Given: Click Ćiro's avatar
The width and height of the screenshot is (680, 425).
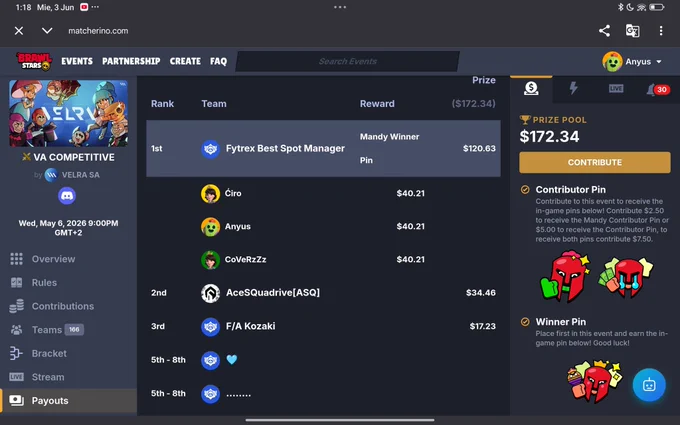Looking at the screenshot, I should tap(210, 193).
